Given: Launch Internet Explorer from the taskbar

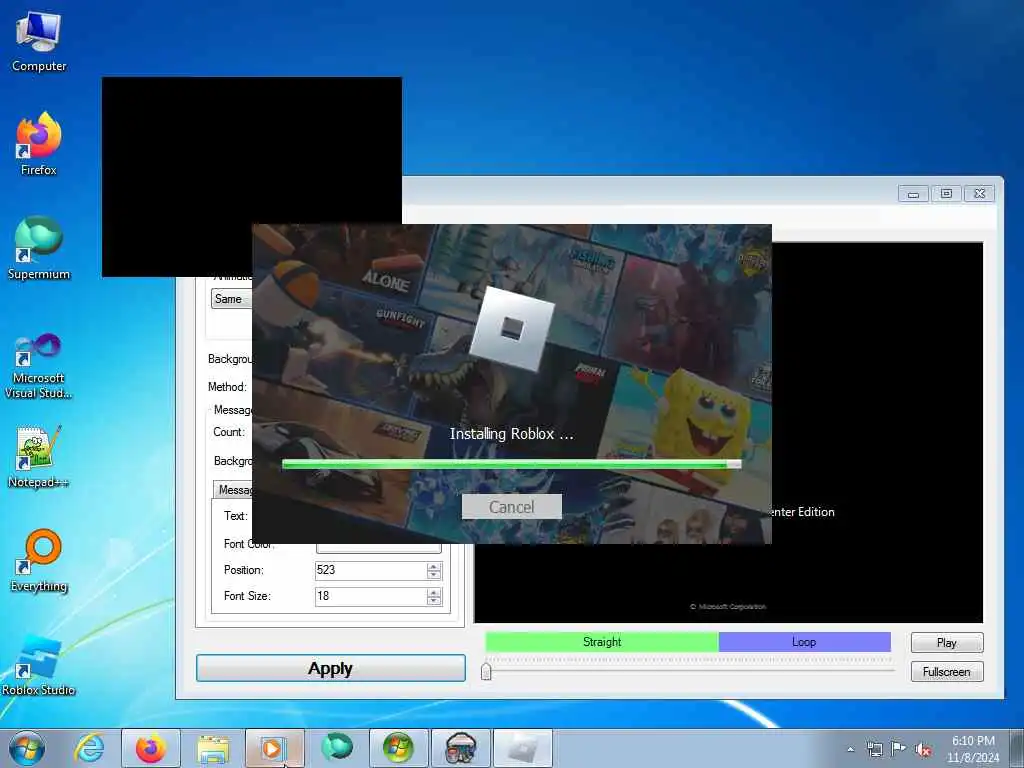Looking at the screenshot, I should [89, 748].
